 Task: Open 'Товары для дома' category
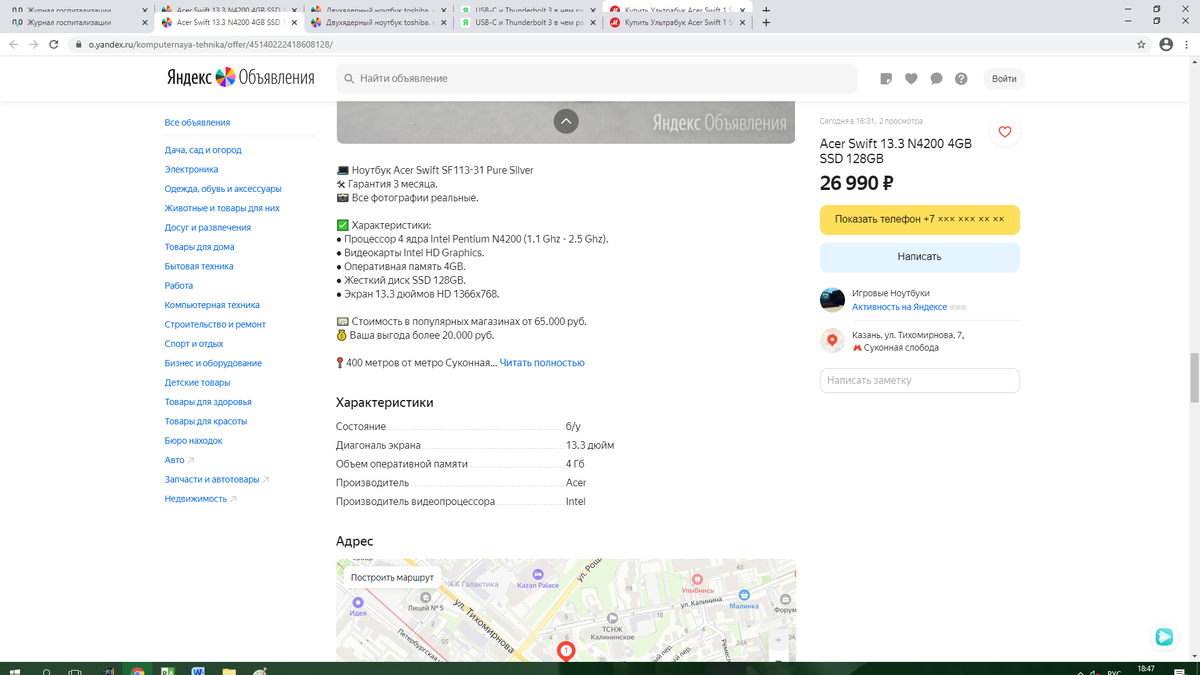point(200,247)
